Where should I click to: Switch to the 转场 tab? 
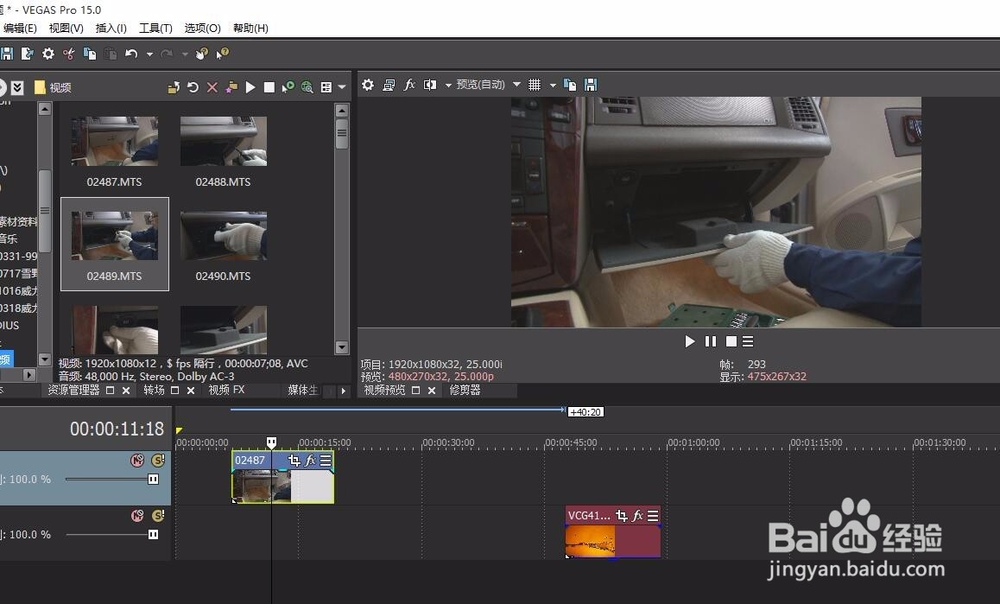(x=154, y=390)
